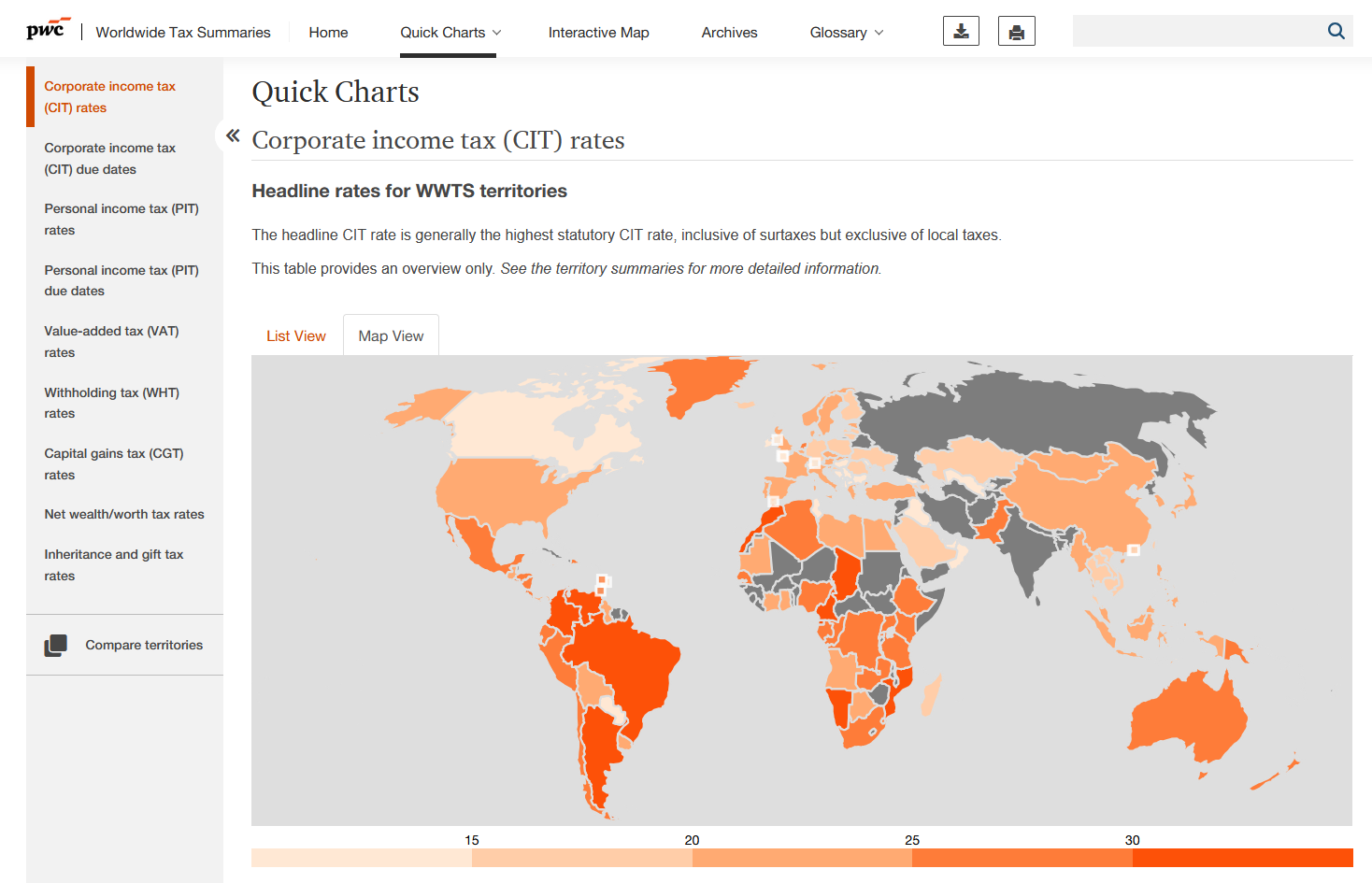Click the print icon button
This screenshot has width=1372, height=883.
click(x=1017, y=32)
